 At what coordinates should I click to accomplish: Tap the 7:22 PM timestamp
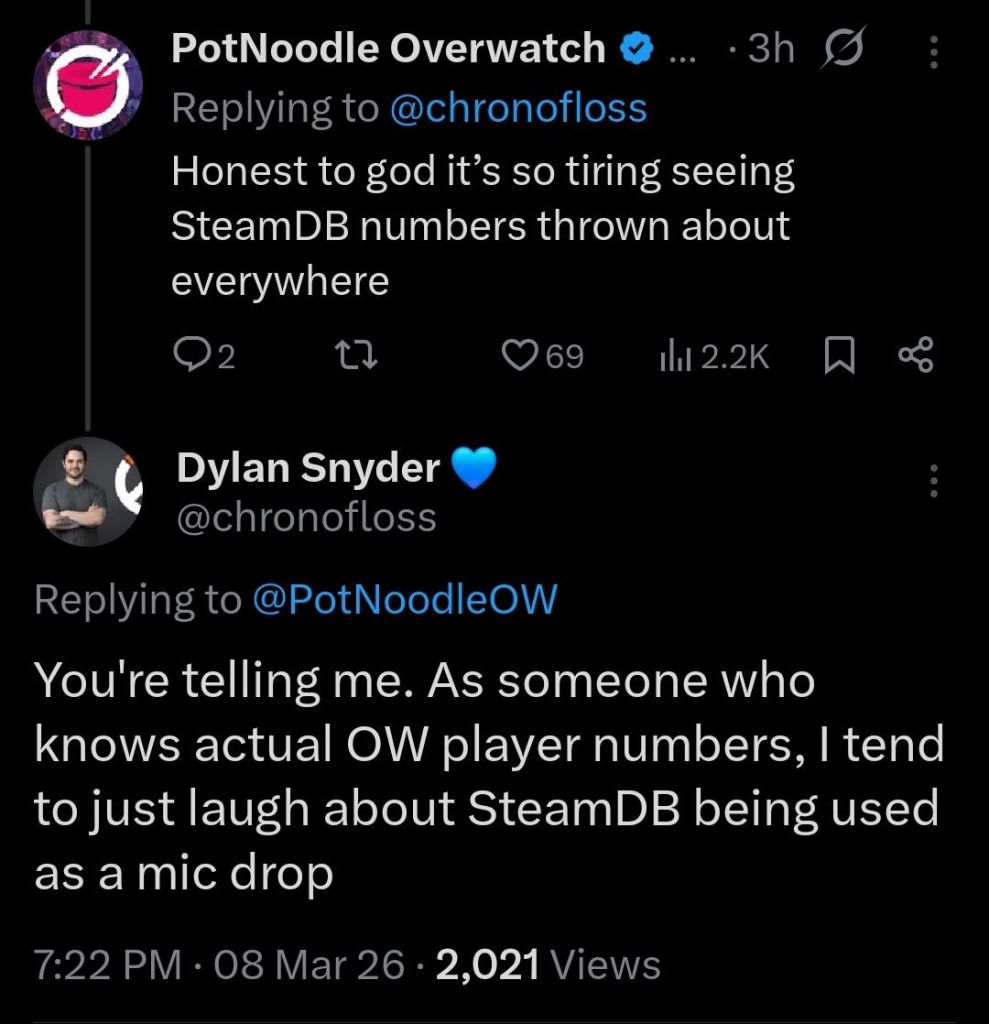pyautogui.click(x=108, y=964)
